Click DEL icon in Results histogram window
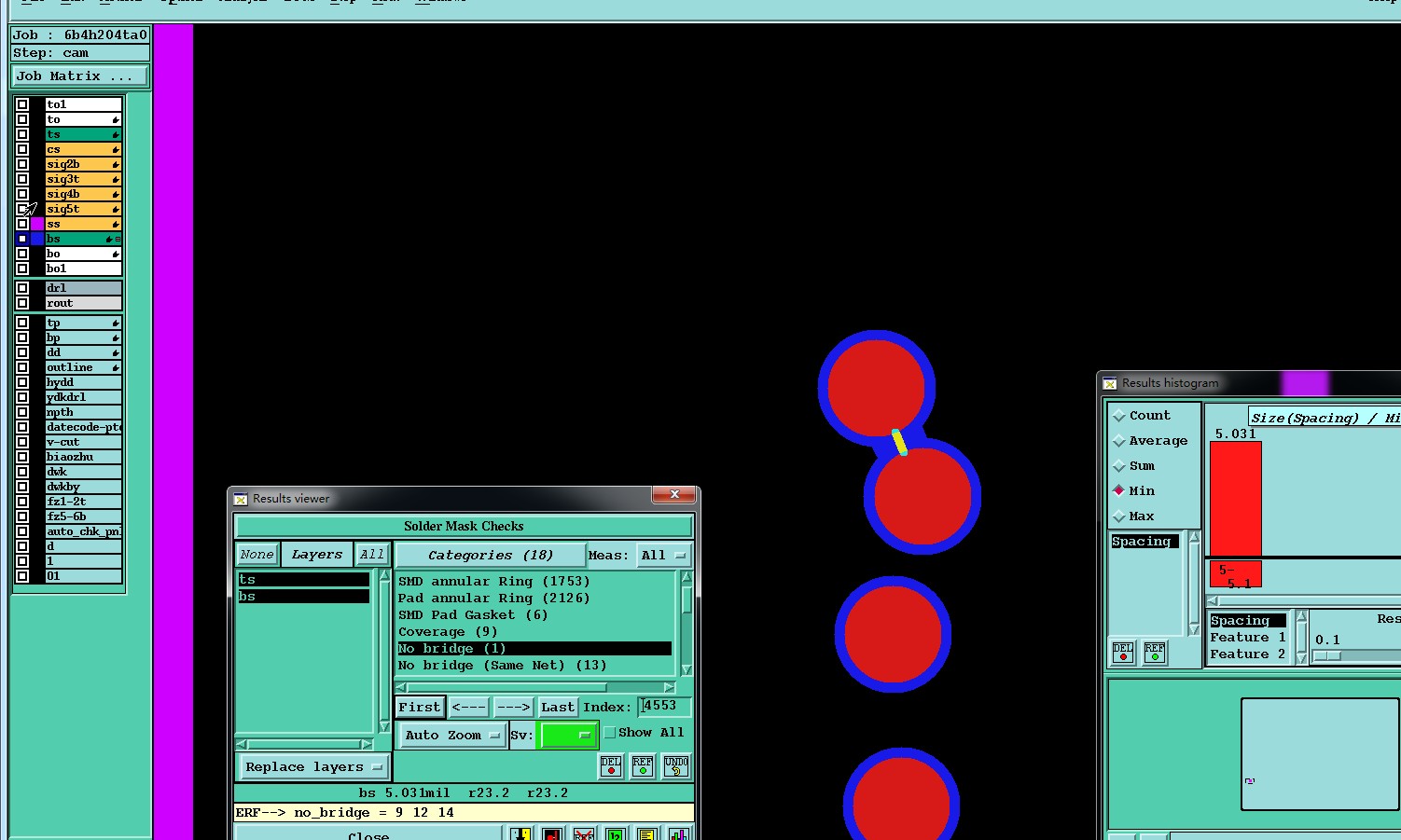Viewport: 1401px width, 840px height. (x=1123, y=652)
